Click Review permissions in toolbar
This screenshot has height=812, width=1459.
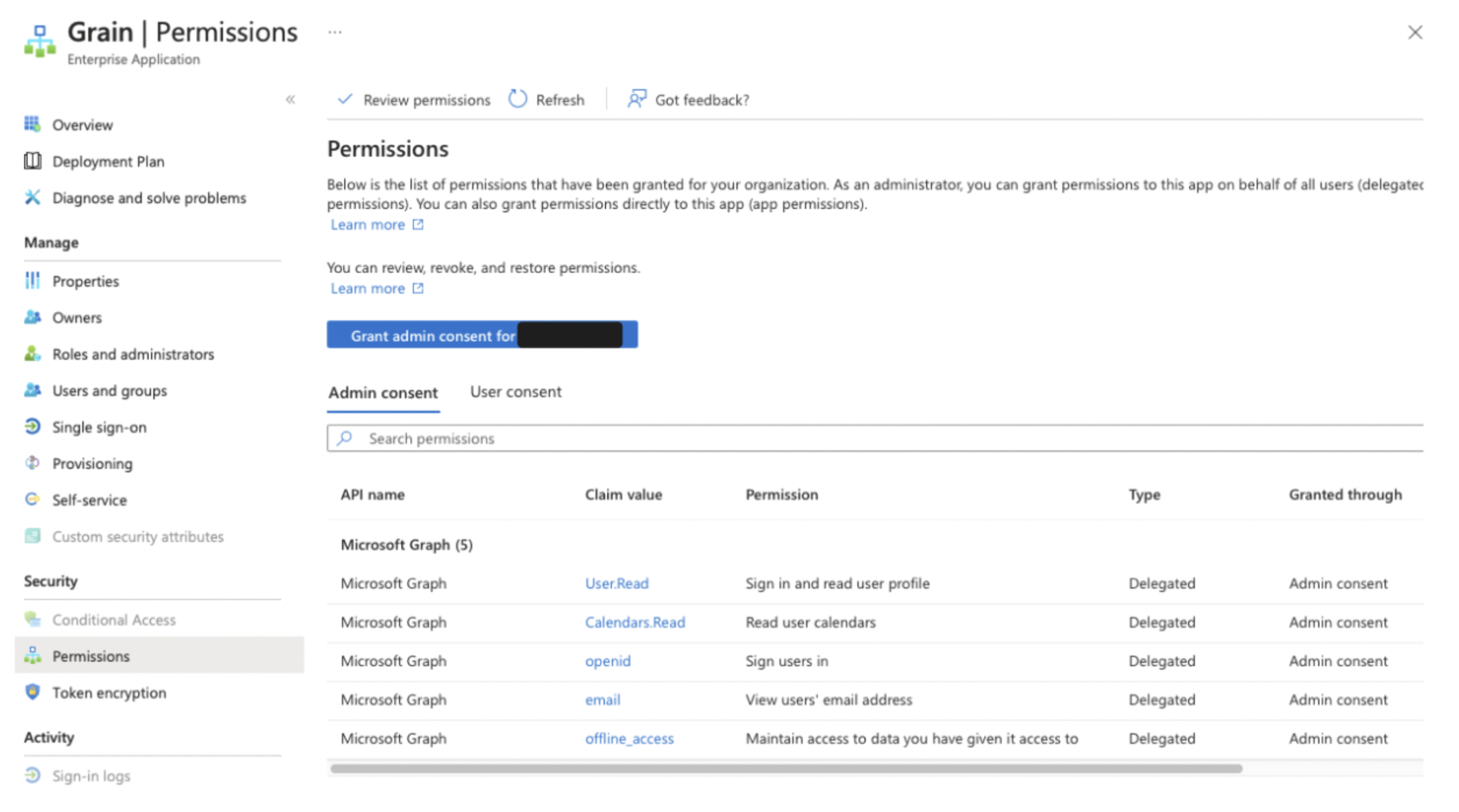tap(427, 100)
